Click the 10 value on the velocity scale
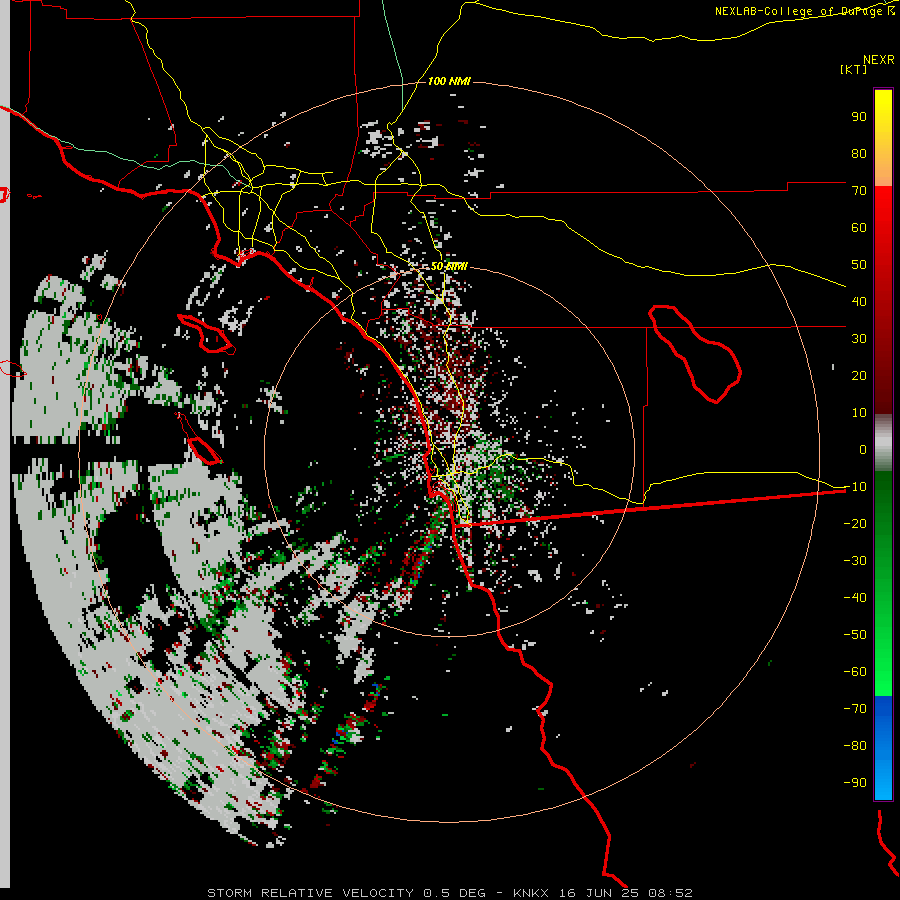The image size is (900, 900). (x=859, y=413)
